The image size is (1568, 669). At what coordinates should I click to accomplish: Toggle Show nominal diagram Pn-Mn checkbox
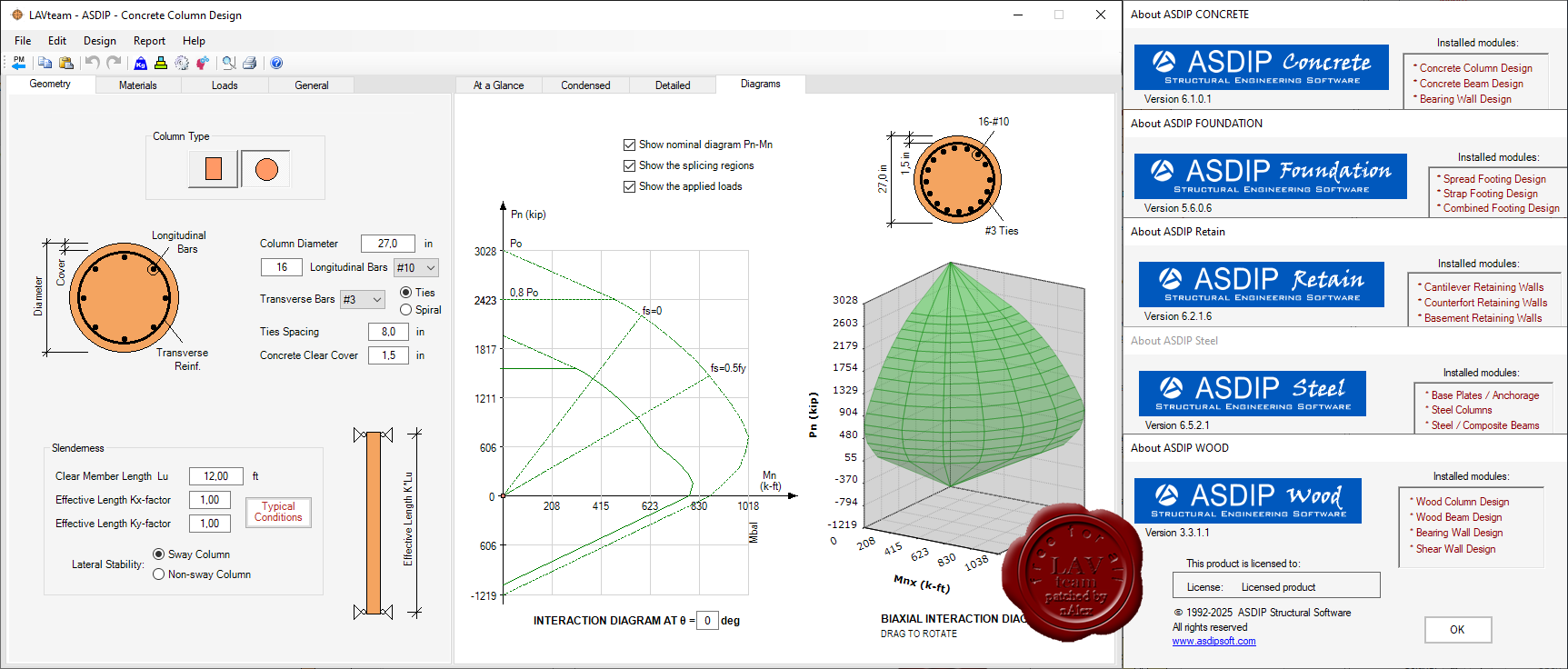[x=629, y=145]
